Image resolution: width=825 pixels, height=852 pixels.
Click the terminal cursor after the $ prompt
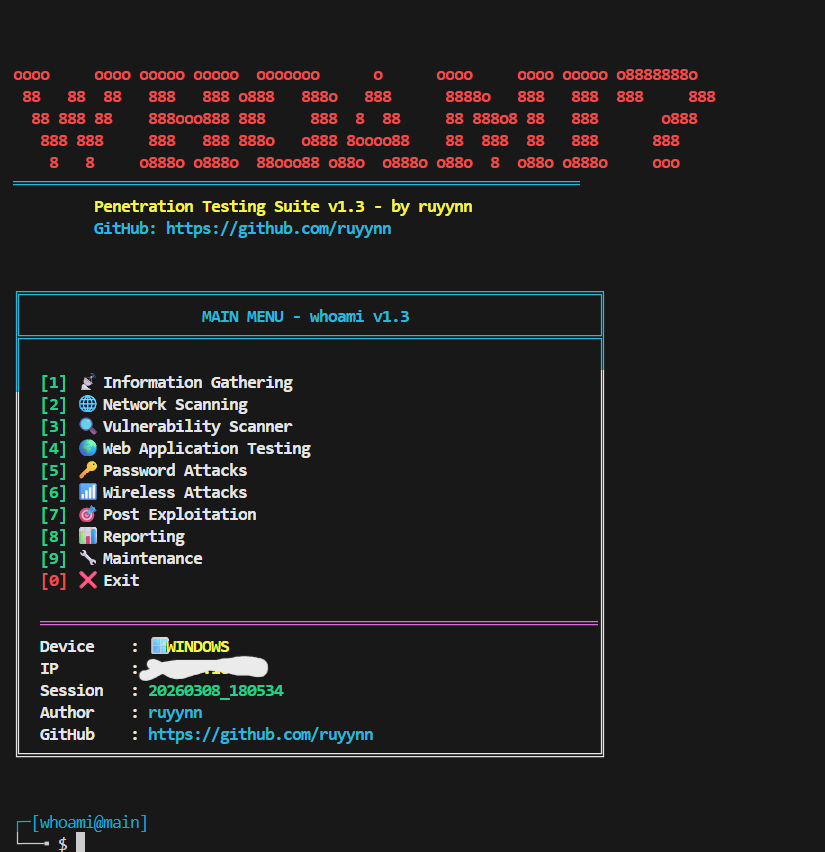coord(80,842)
